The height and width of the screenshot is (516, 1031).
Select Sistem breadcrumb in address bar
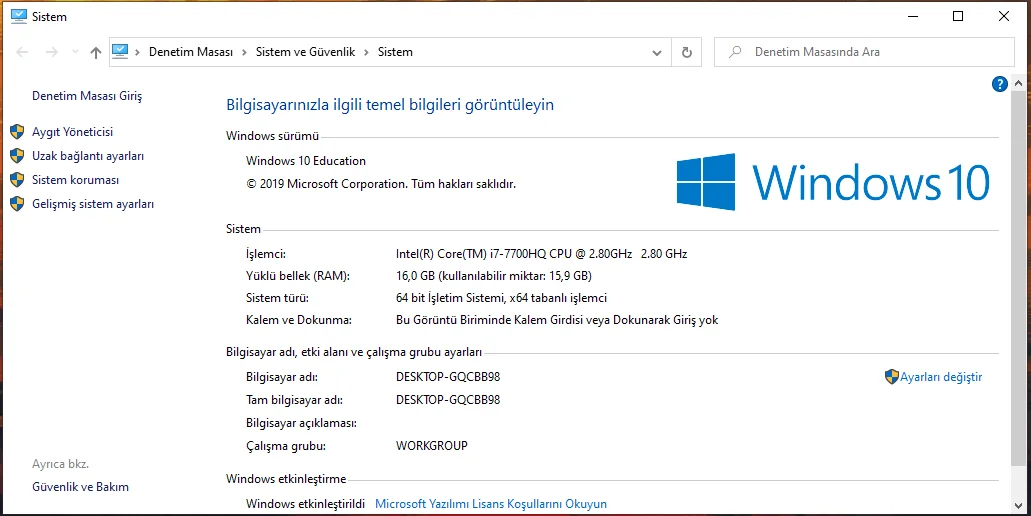[395, 52]
